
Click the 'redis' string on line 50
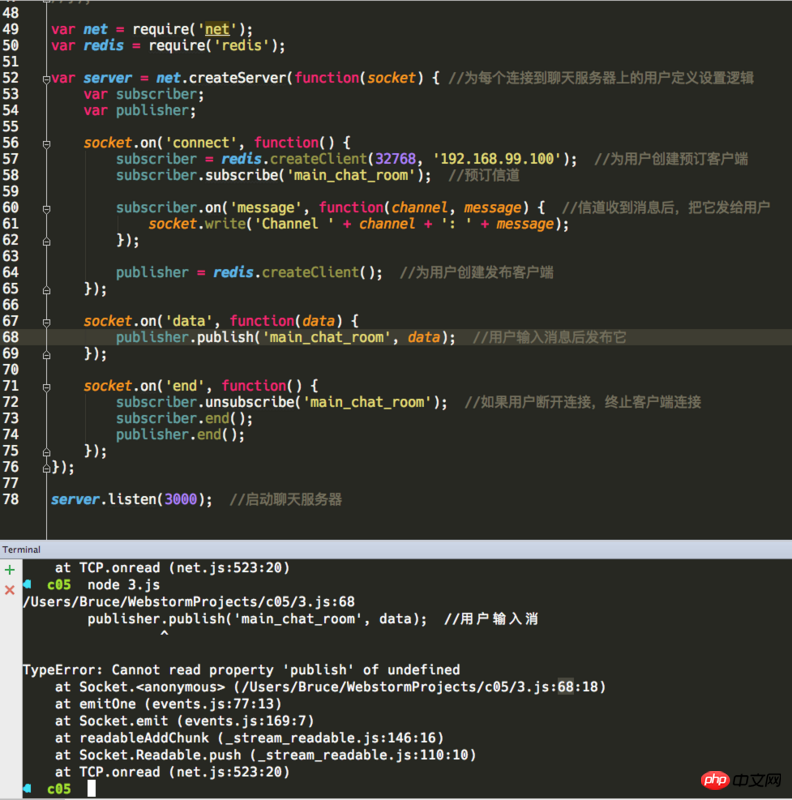[241, 45]
